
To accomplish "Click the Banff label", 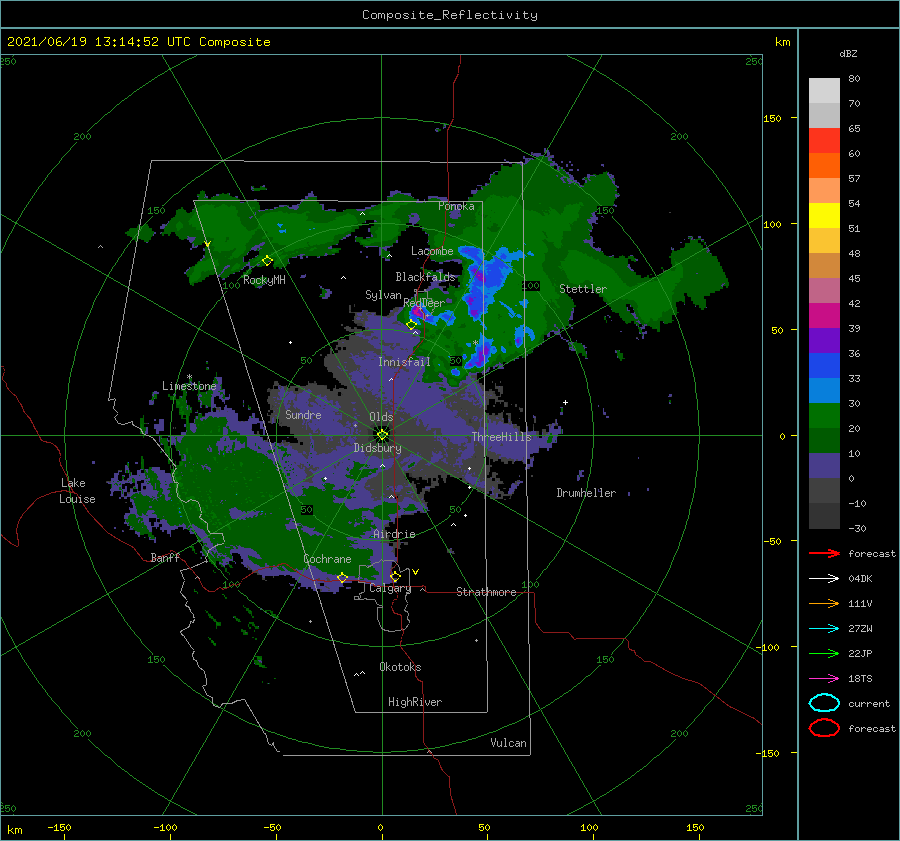I will pos(165,557).
